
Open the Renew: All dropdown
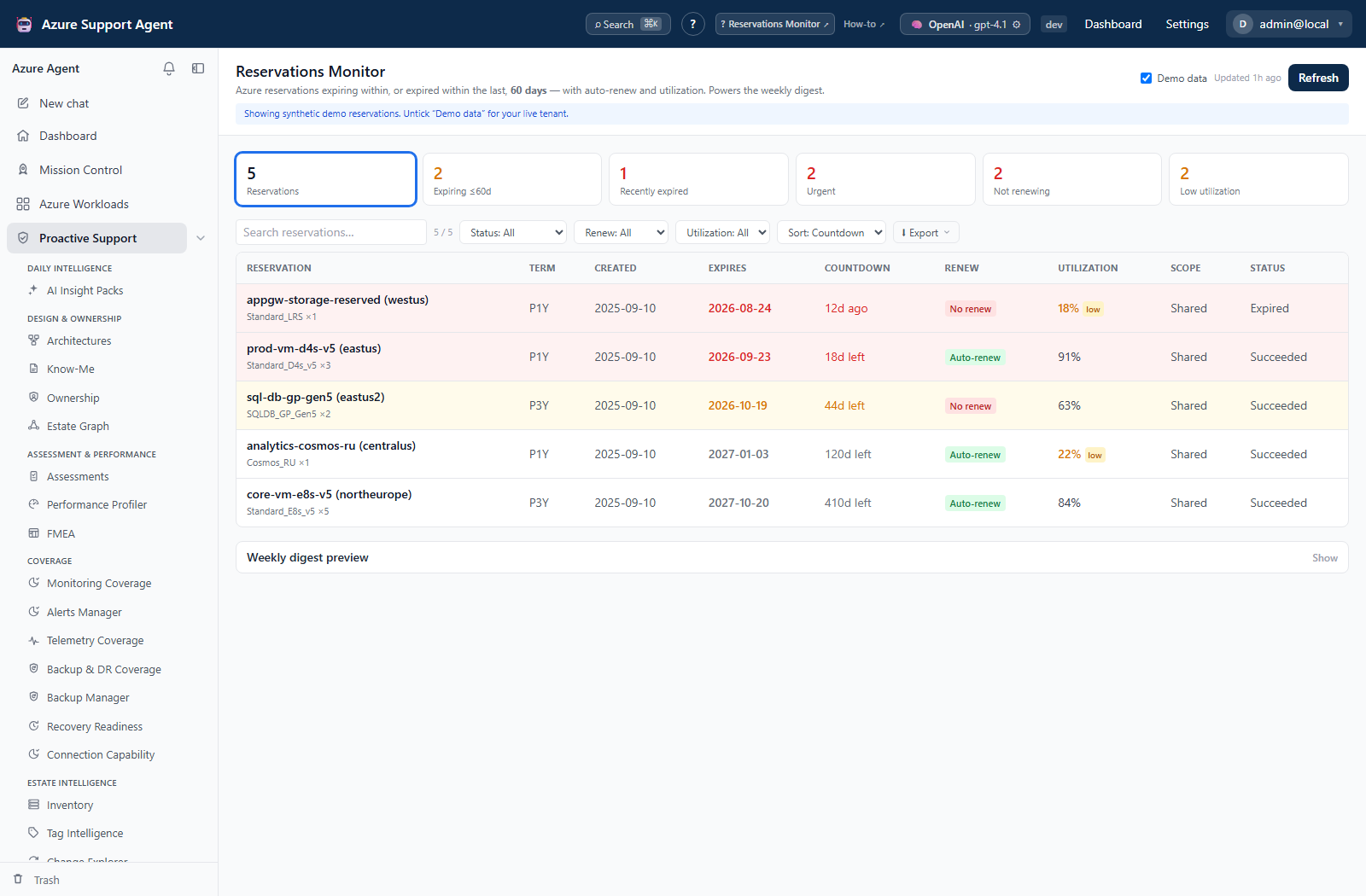(x=621, y=232)
